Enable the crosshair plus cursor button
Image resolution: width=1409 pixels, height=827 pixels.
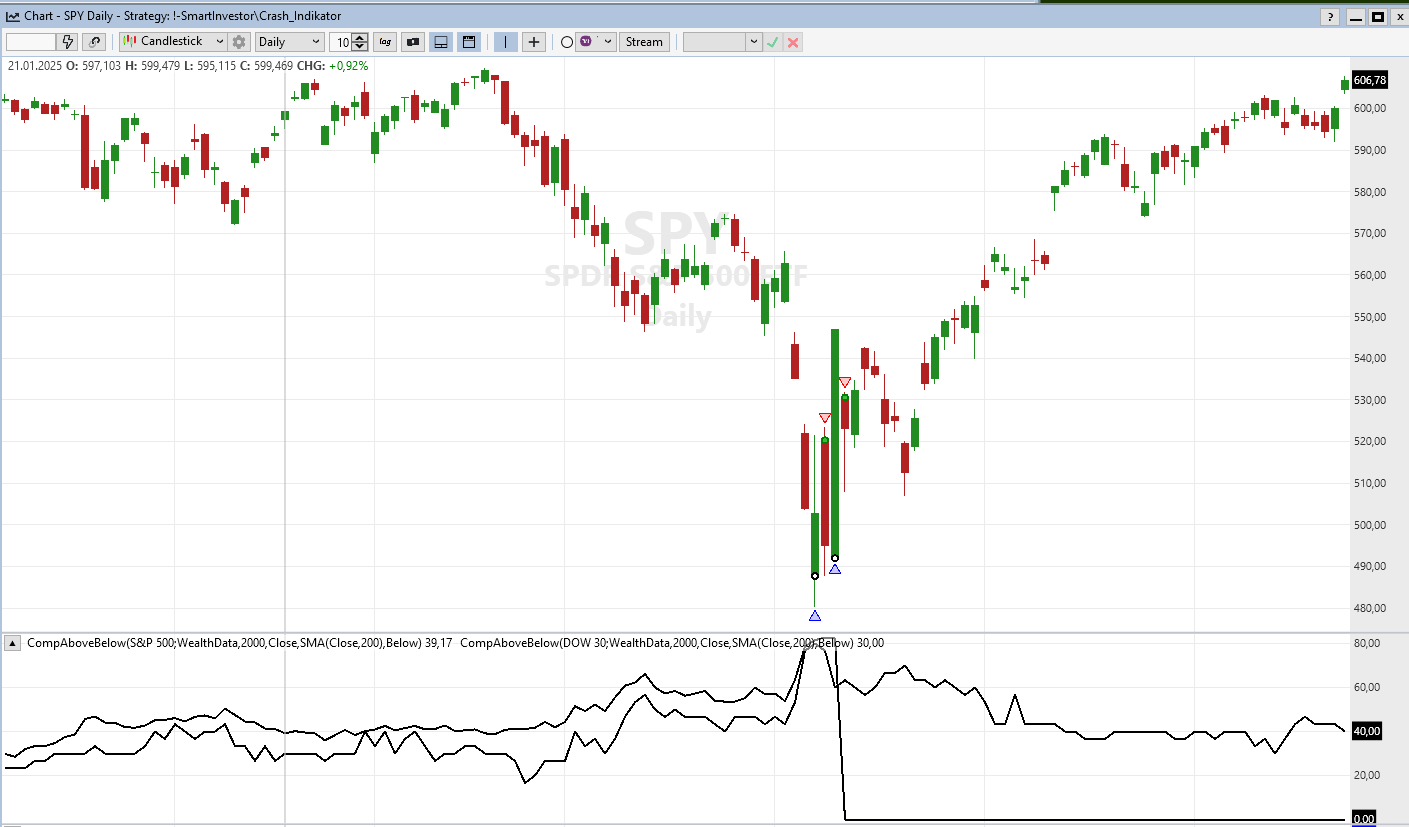tap(534, 42)
